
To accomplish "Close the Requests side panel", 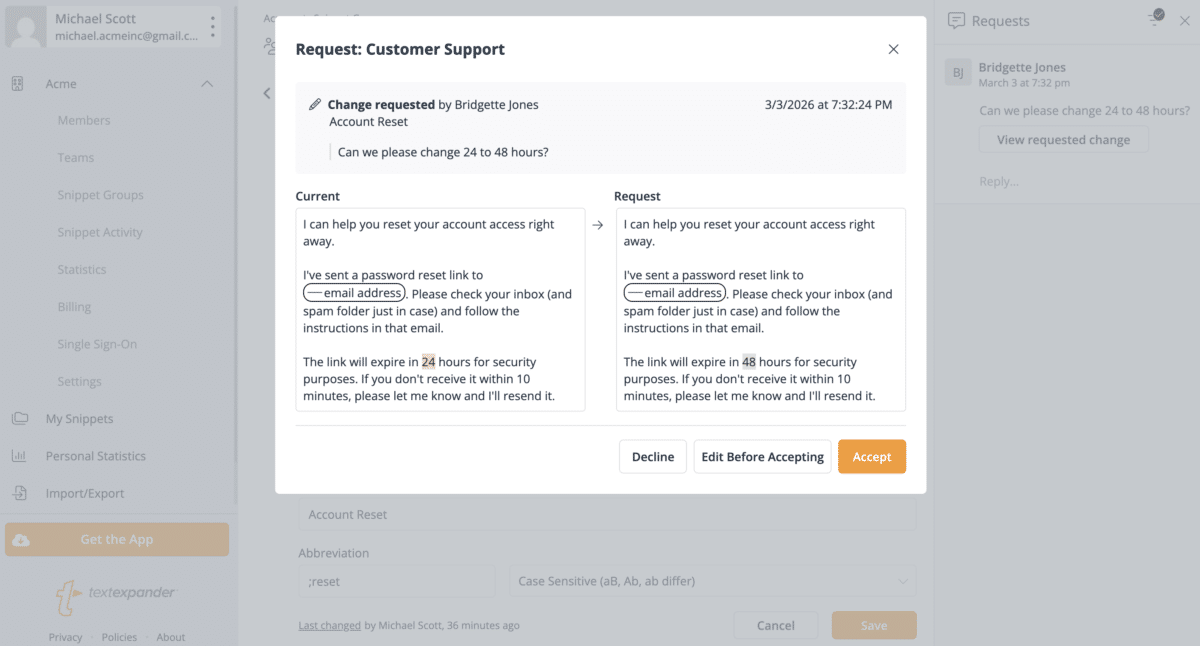I will [x=1185, y=21].
